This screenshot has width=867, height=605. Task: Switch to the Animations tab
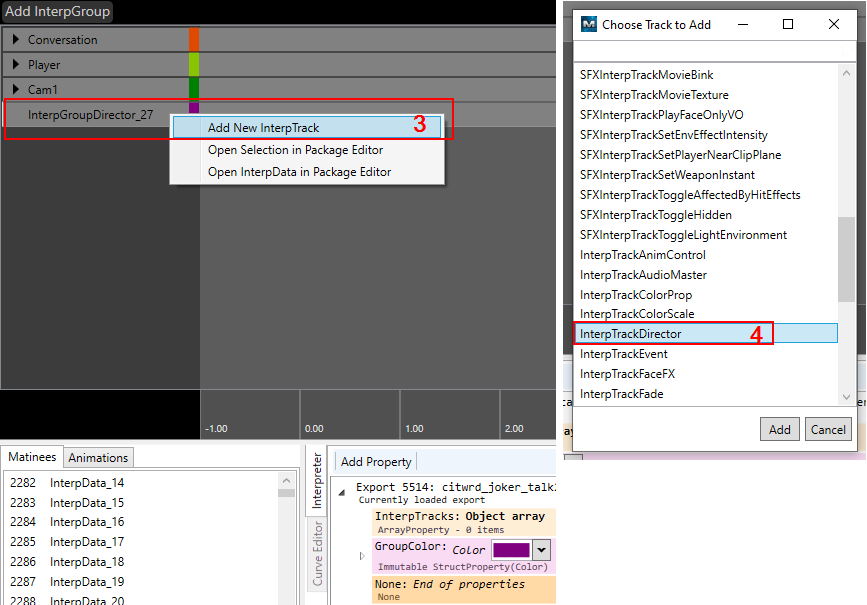point(98,457)
